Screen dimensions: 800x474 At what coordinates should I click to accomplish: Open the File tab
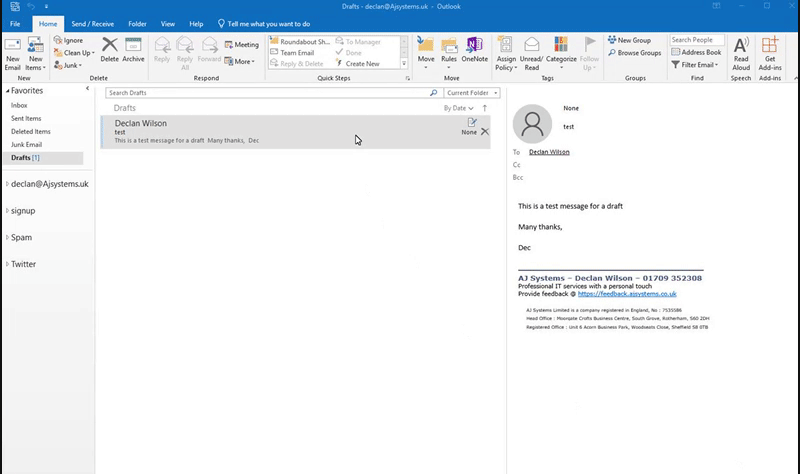15,24
